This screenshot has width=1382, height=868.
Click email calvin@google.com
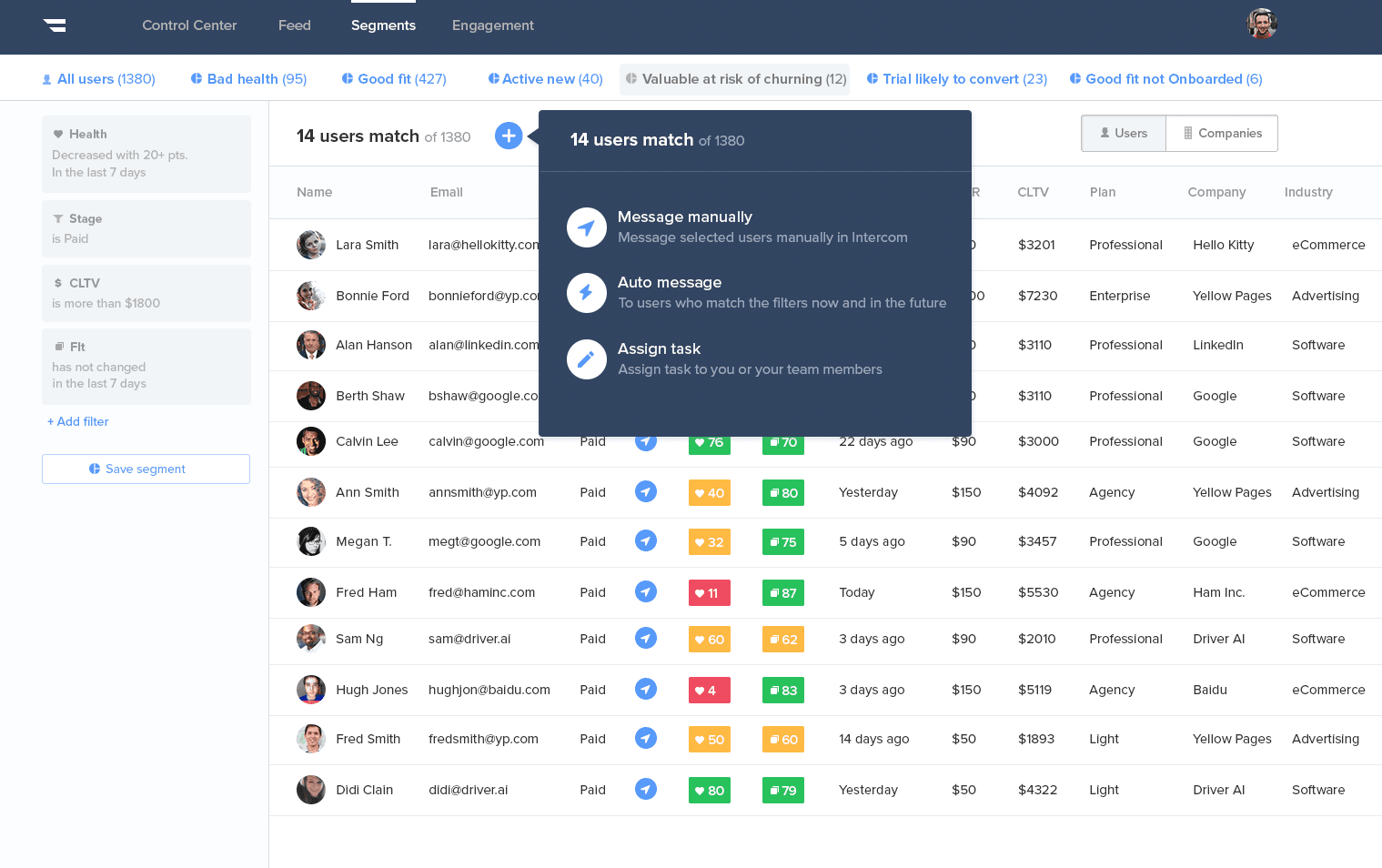[x=486, y=441]
